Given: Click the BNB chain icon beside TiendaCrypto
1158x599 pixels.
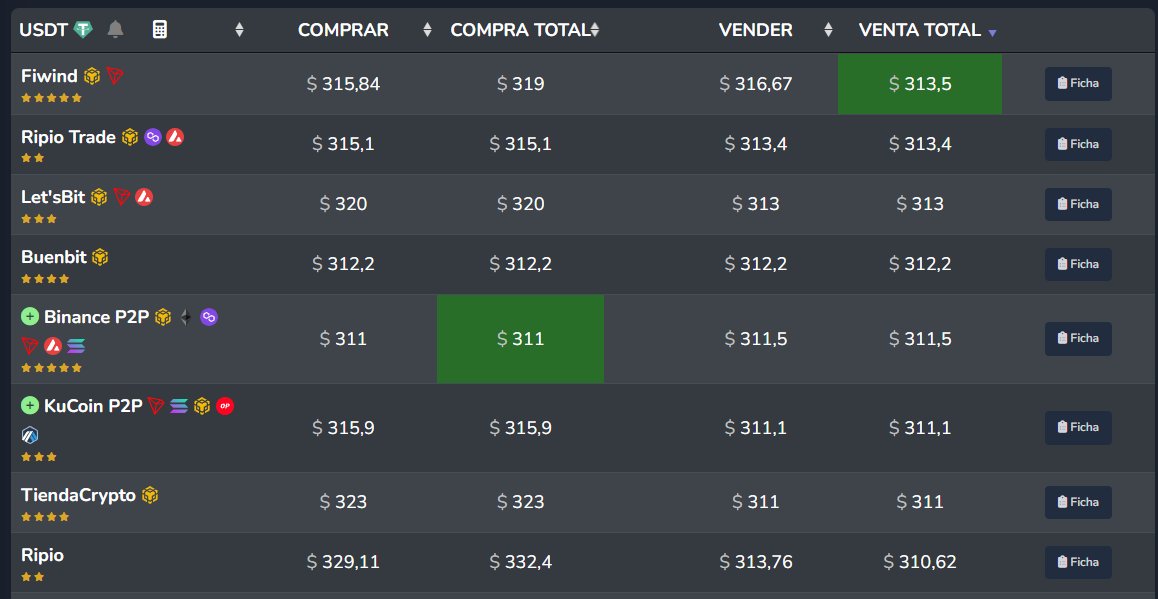Looking at the screenshot, I should [x=150, y=495].
